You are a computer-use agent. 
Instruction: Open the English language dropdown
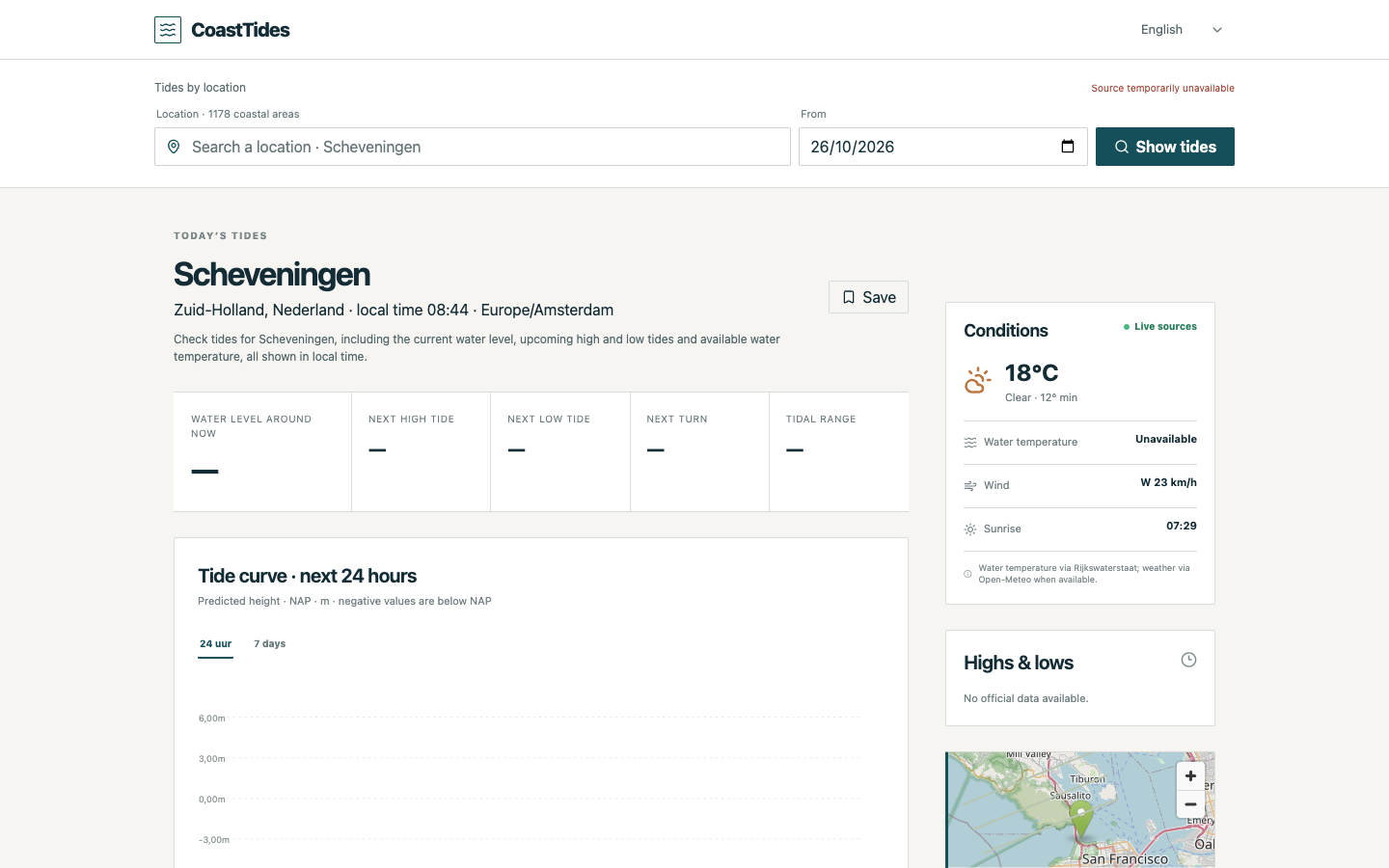tap(1181, 30)
